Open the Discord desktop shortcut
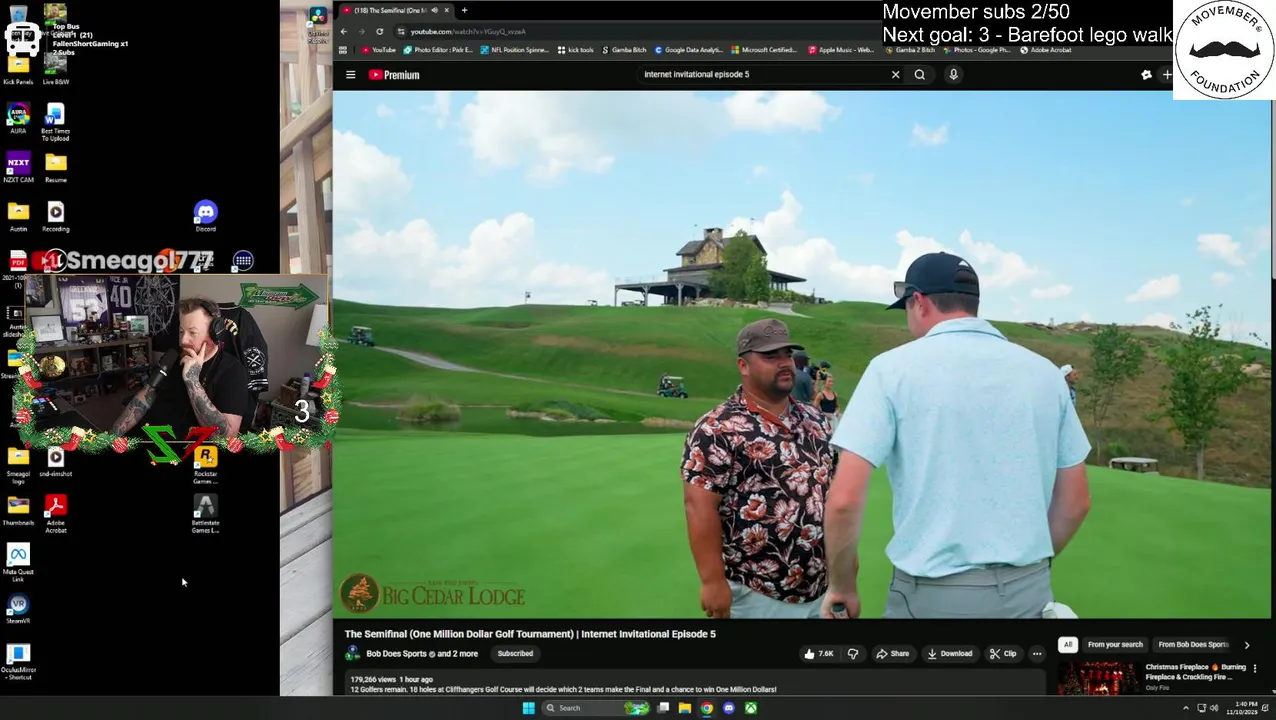This screenshot has width=1276, height=720. click(x=205, y=216)
